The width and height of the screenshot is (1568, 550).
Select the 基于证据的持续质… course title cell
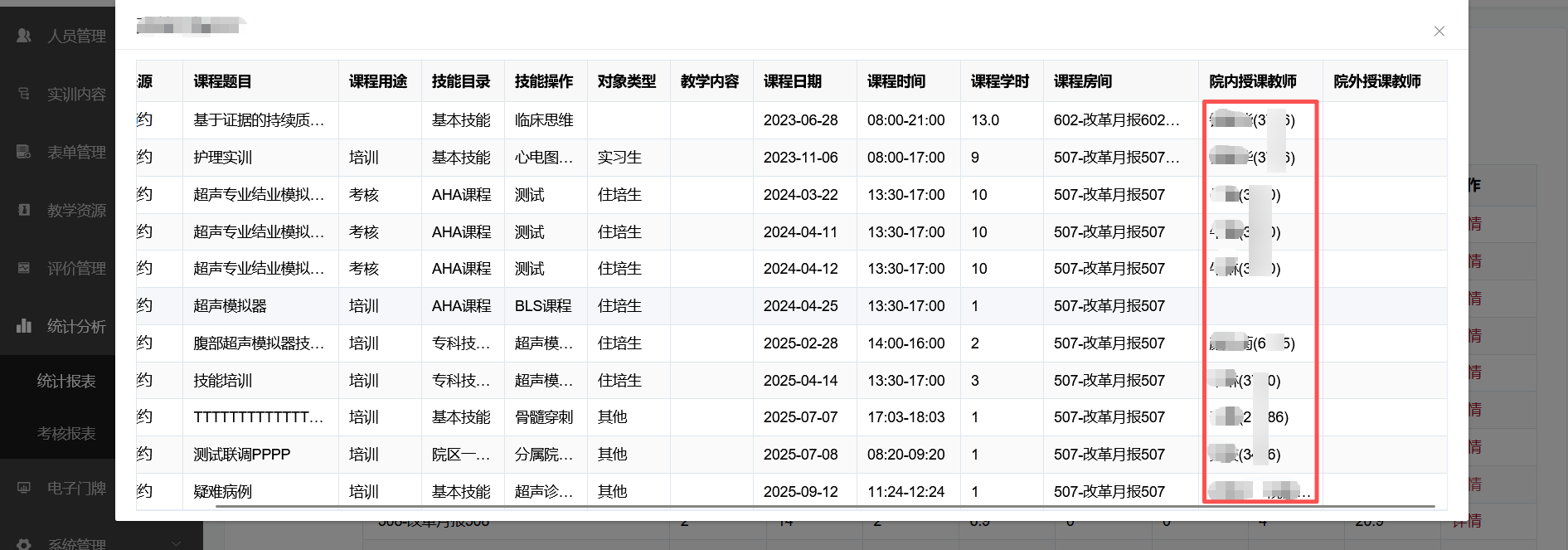tap(259, 120)
